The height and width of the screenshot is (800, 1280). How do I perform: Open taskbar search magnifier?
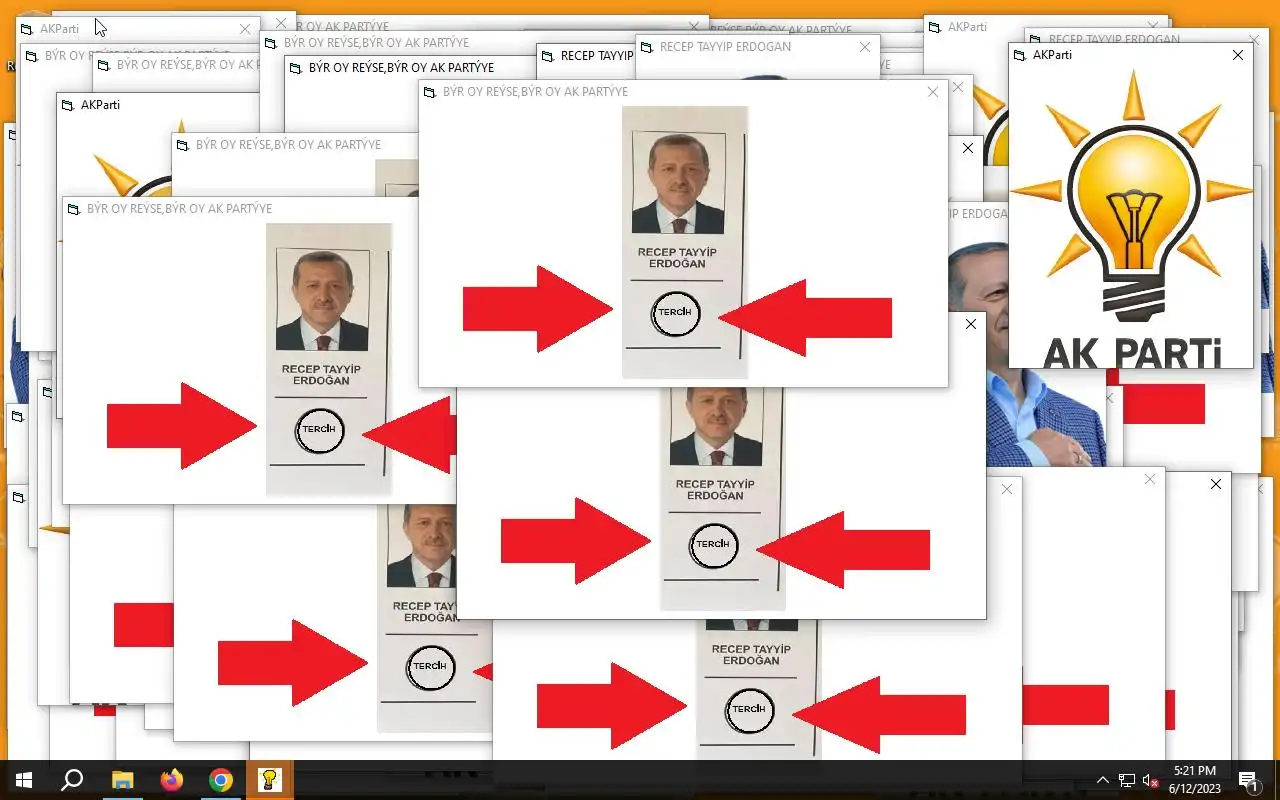click(72, 780)
